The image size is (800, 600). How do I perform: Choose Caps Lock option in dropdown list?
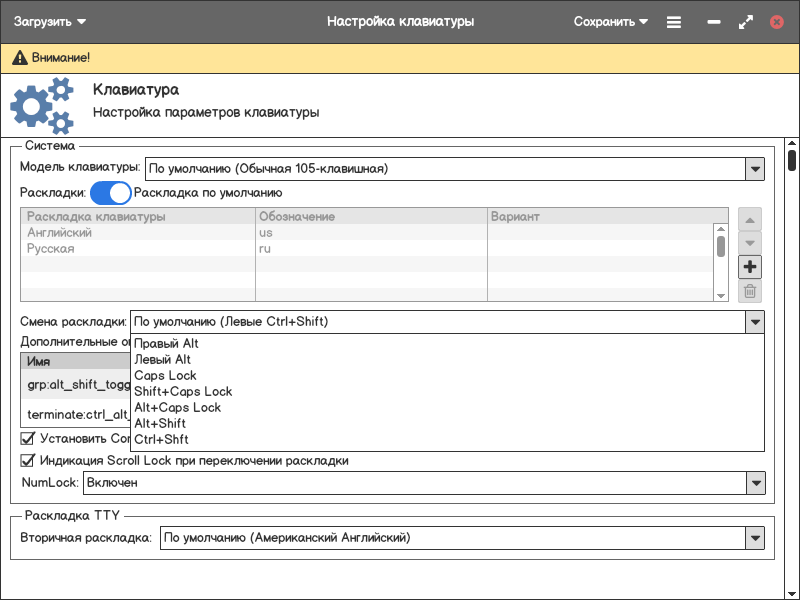click(x=165, y=376)
